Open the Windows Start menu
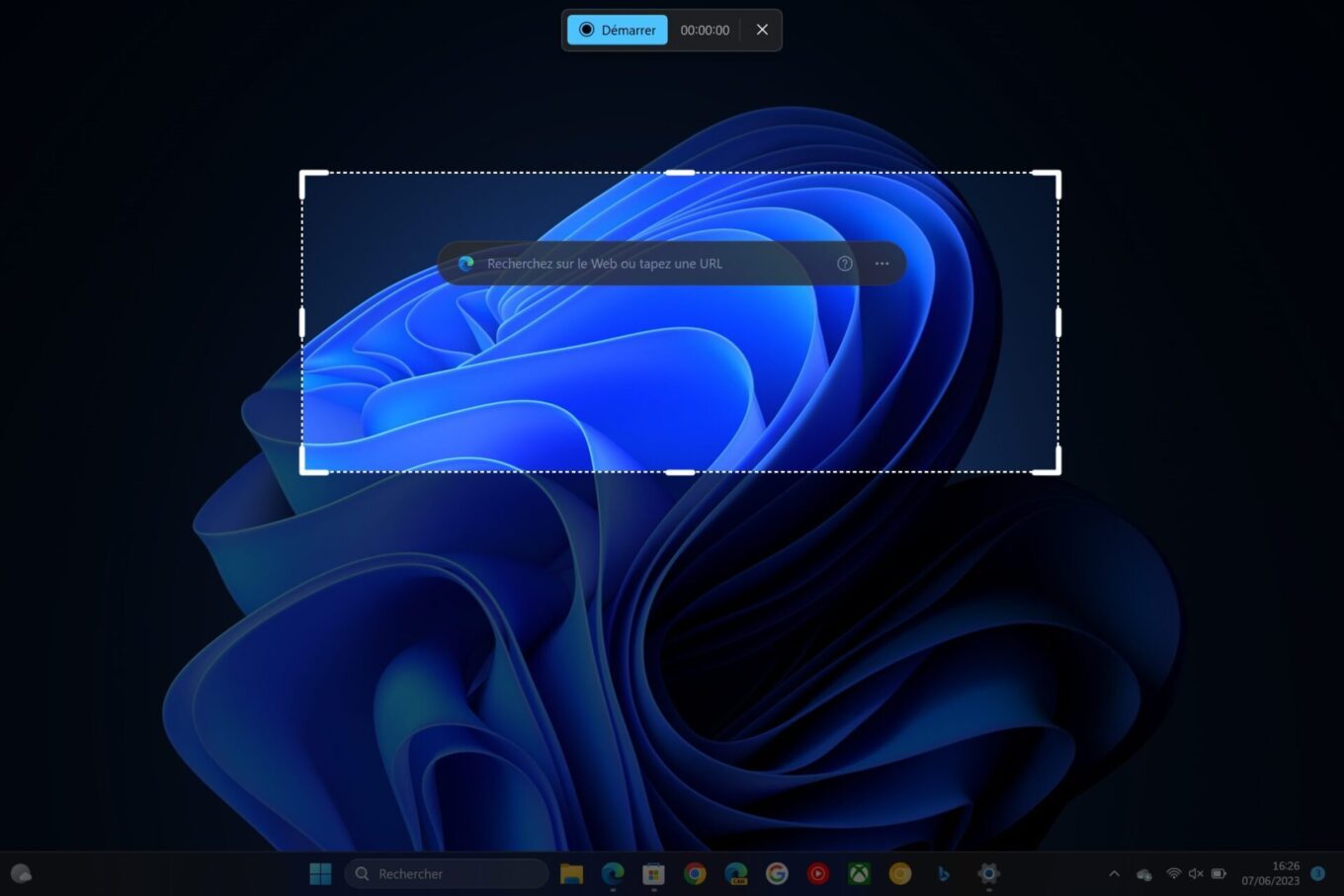This screenshot has width=1344, height=896. coord(320,873)
